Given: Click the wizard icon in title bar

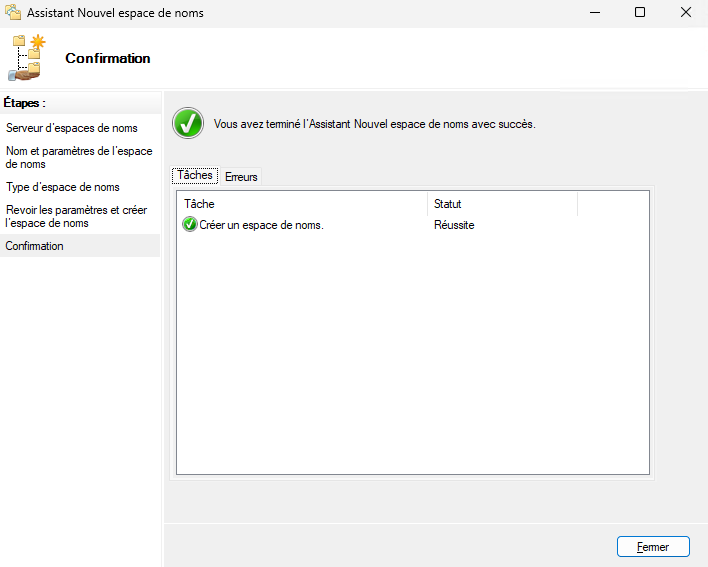Looking at the screenshot, I should click(x=13, y=13).
